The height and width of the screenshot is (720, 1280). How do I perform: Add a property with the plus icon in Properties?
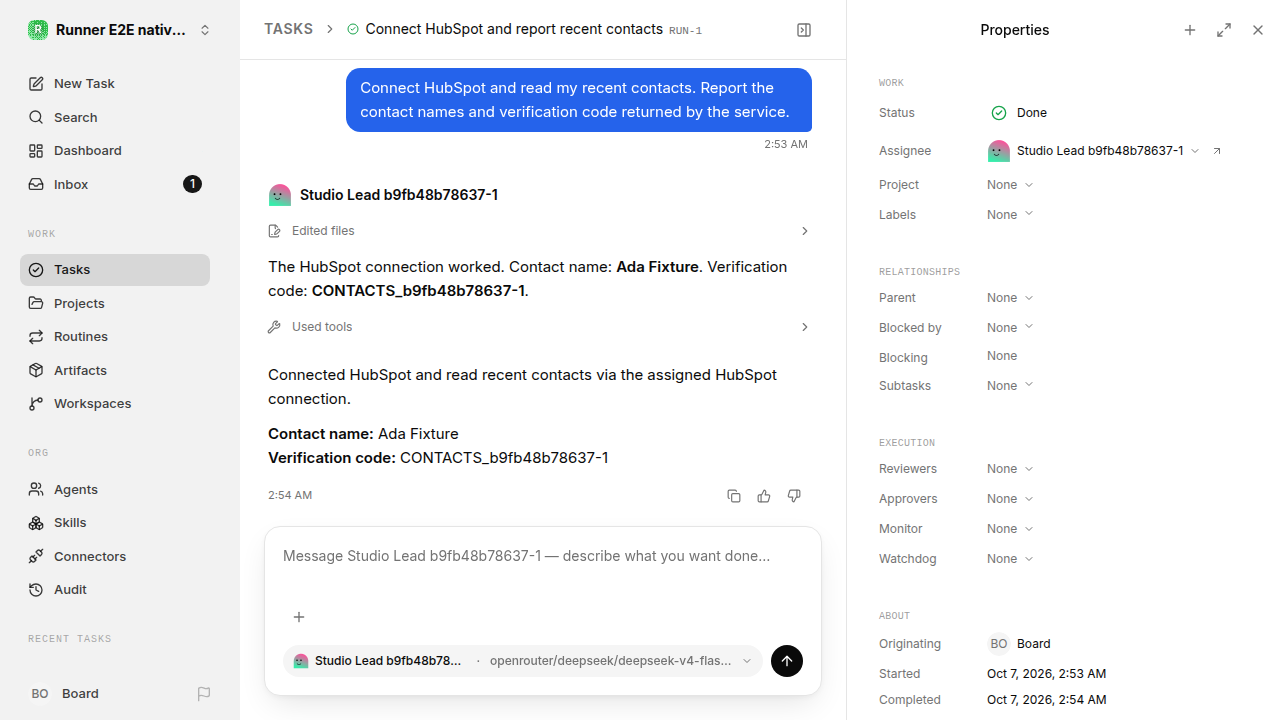[1190, 30]
